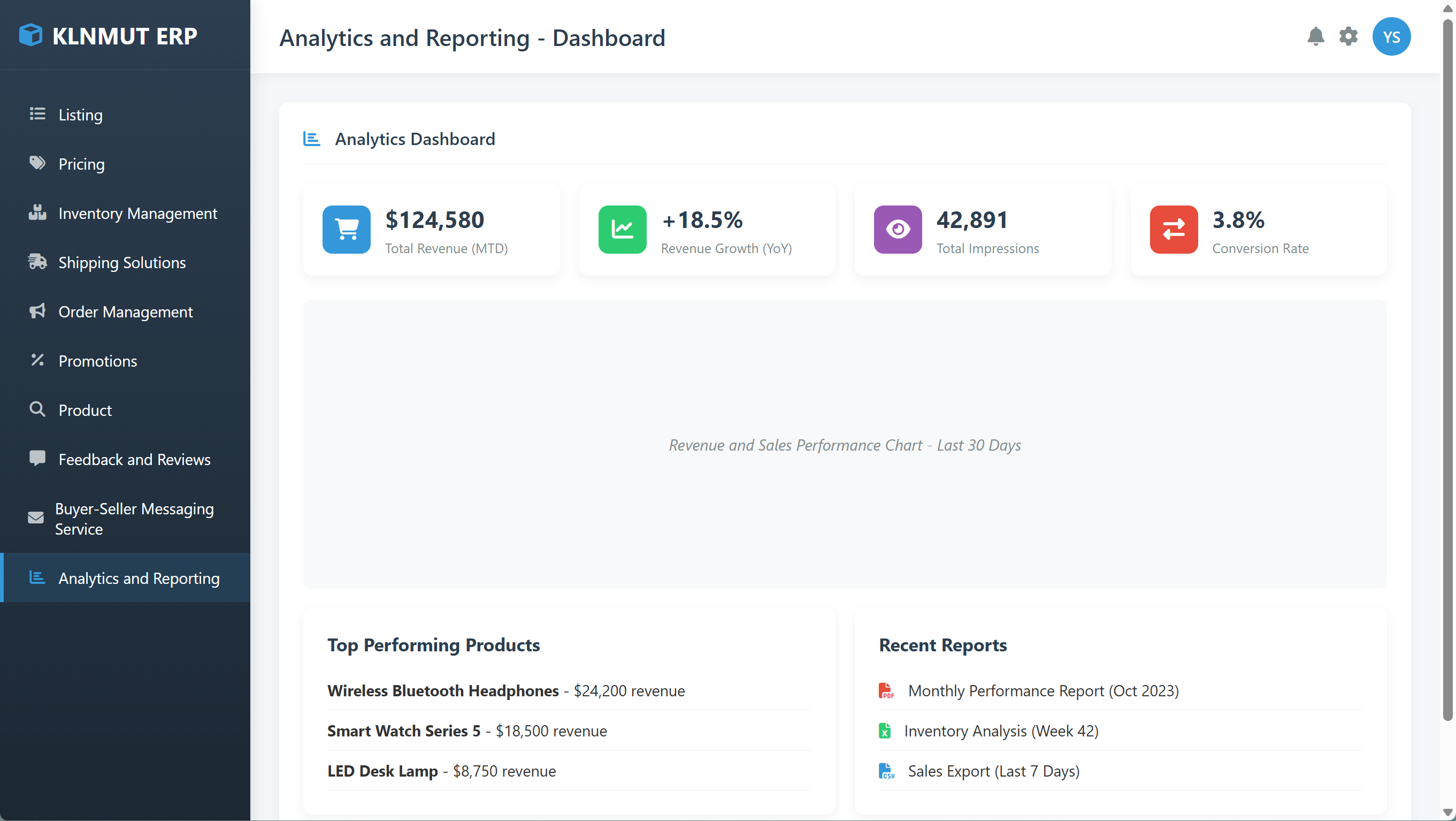Click the Revenue and Sales Performance chart area

point(844,445)
